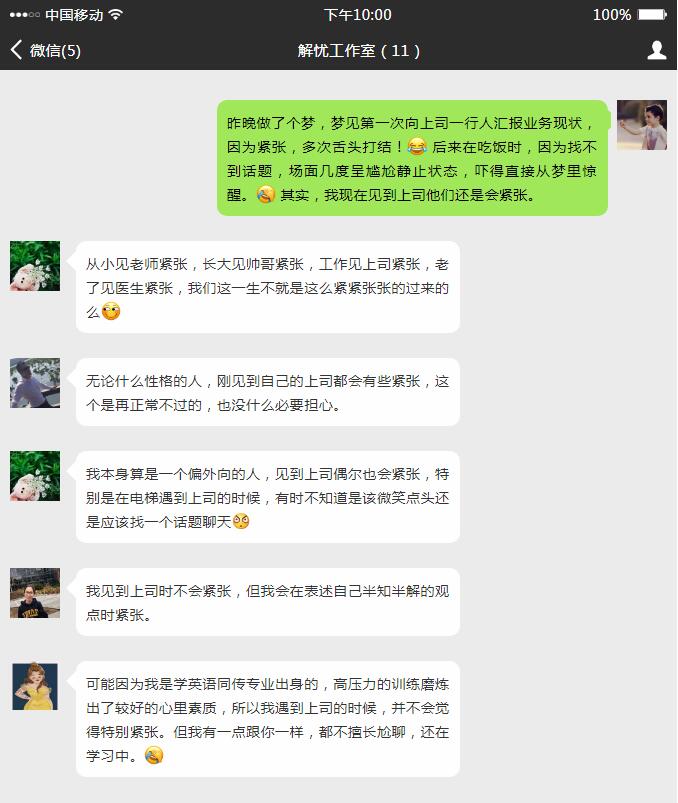Open the flower-in-hand avatar beside 从小见老师紧张
Image resolution: width=678 pixels, height=803 pixels.
[35, 266]
